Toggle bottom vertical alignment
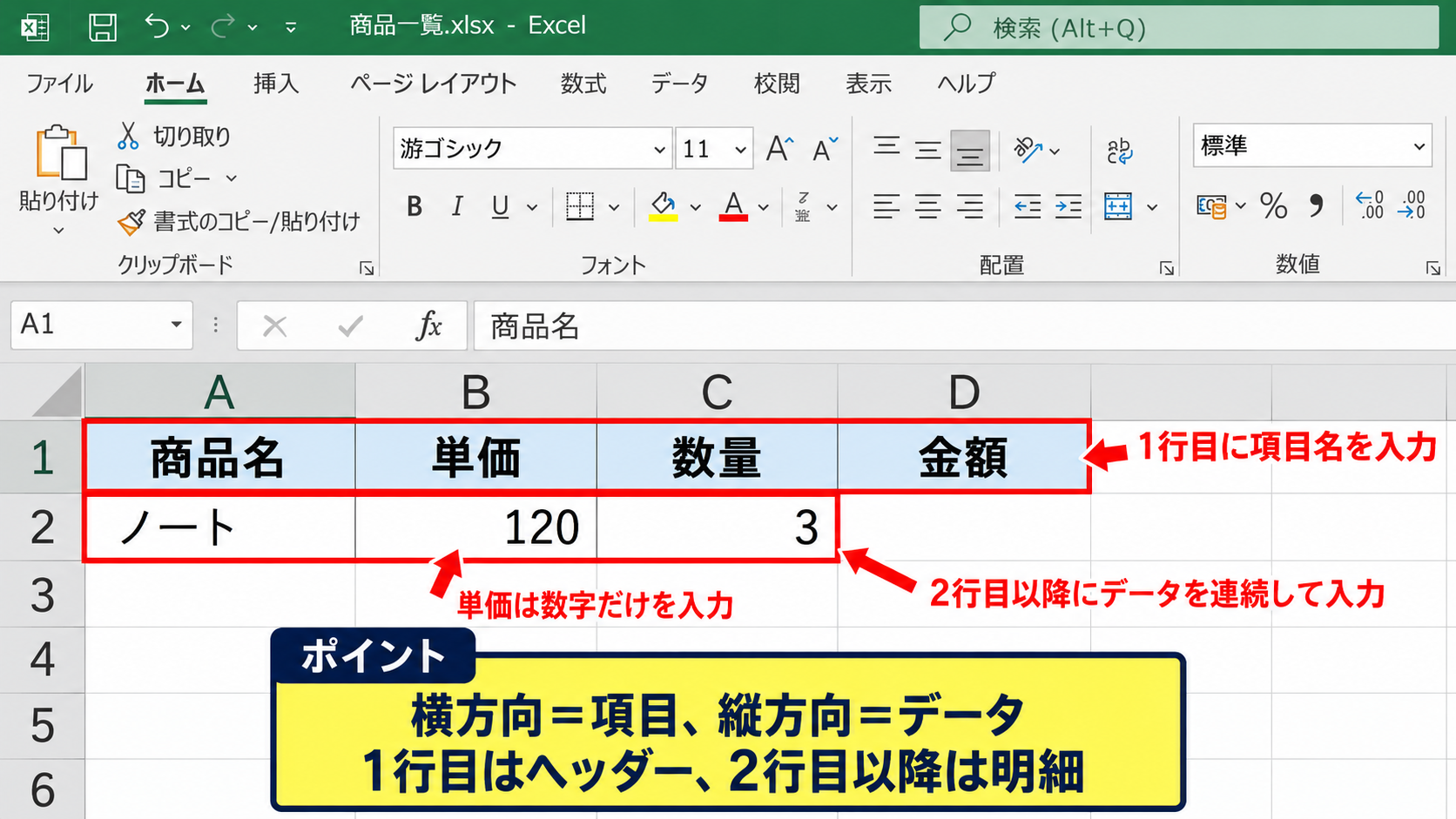This screenshot has width=1456, height=819. click(x=970, y=151)
